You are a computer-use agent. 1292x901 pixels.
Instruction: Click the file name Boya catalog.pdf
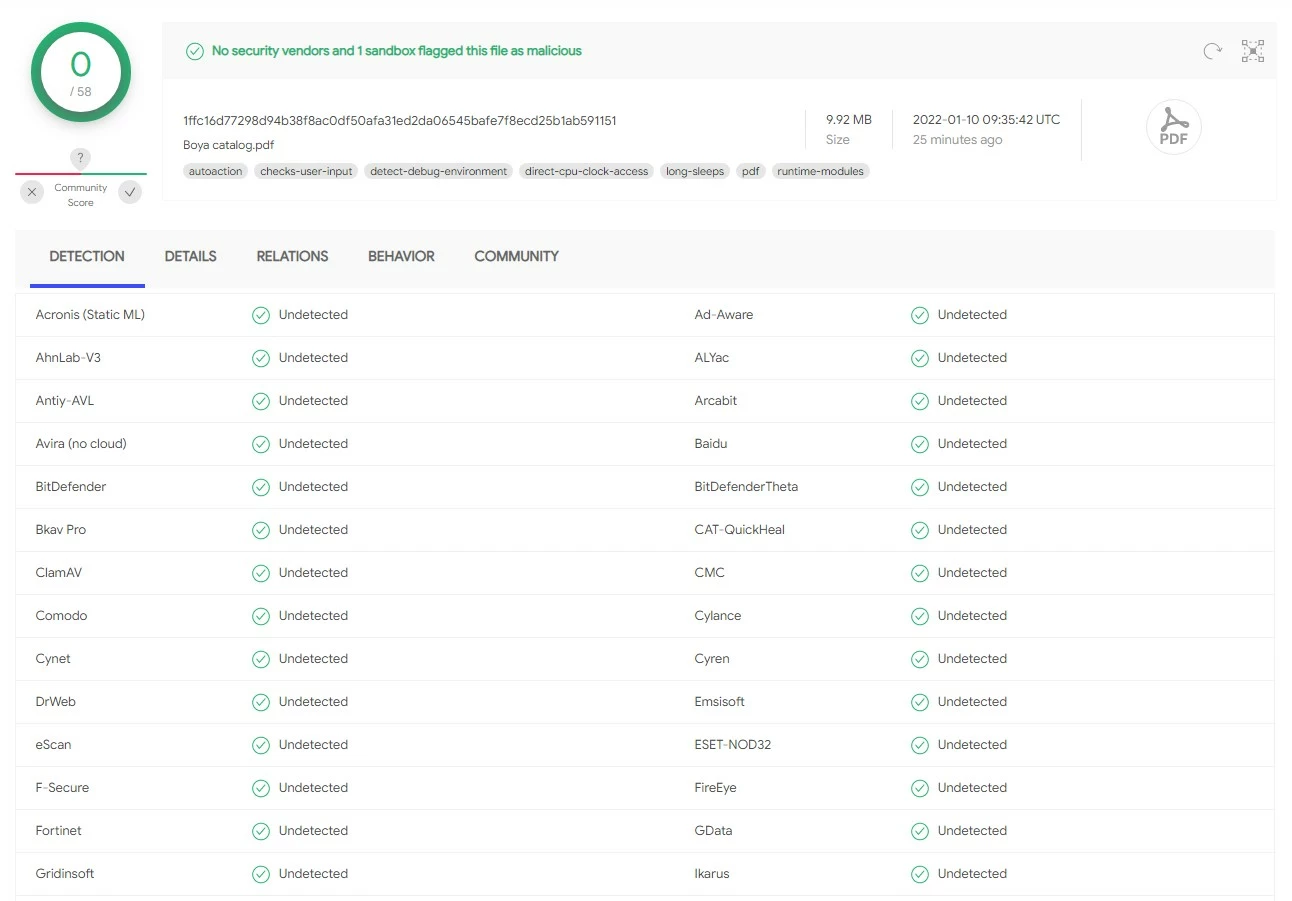(x=229, y=145)
